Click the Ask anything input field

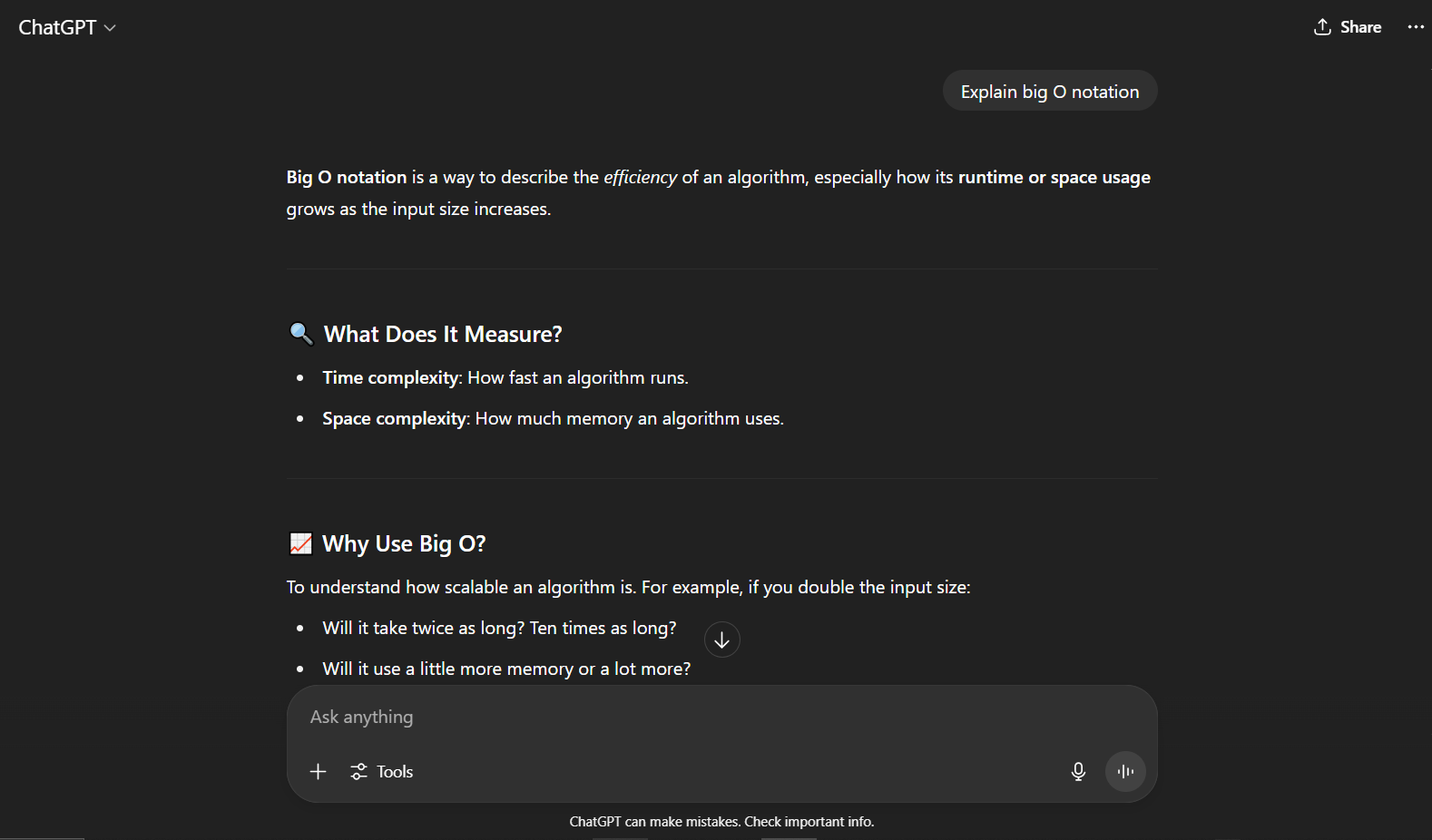tap(721, 718)
